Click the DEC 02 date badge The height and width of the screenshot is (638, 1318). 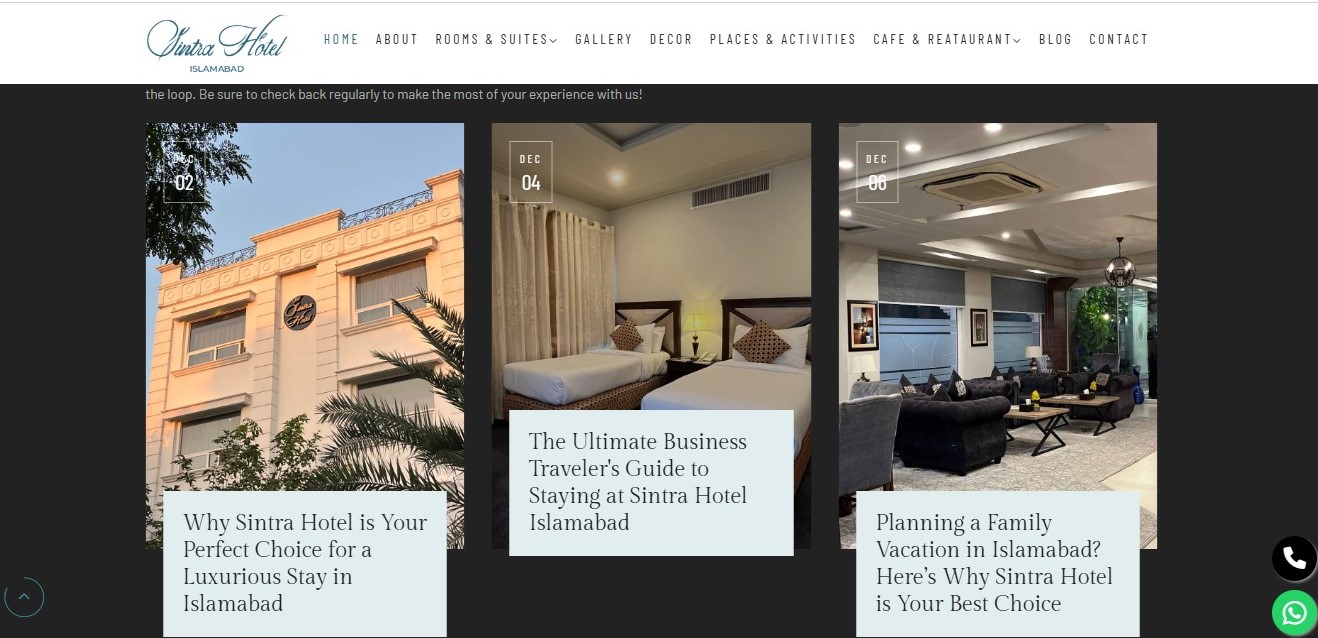tap(184, 172)
